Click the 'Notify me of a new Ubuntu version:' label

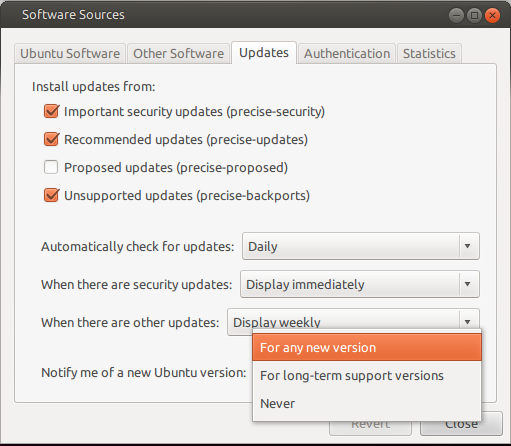coord(144,373)
